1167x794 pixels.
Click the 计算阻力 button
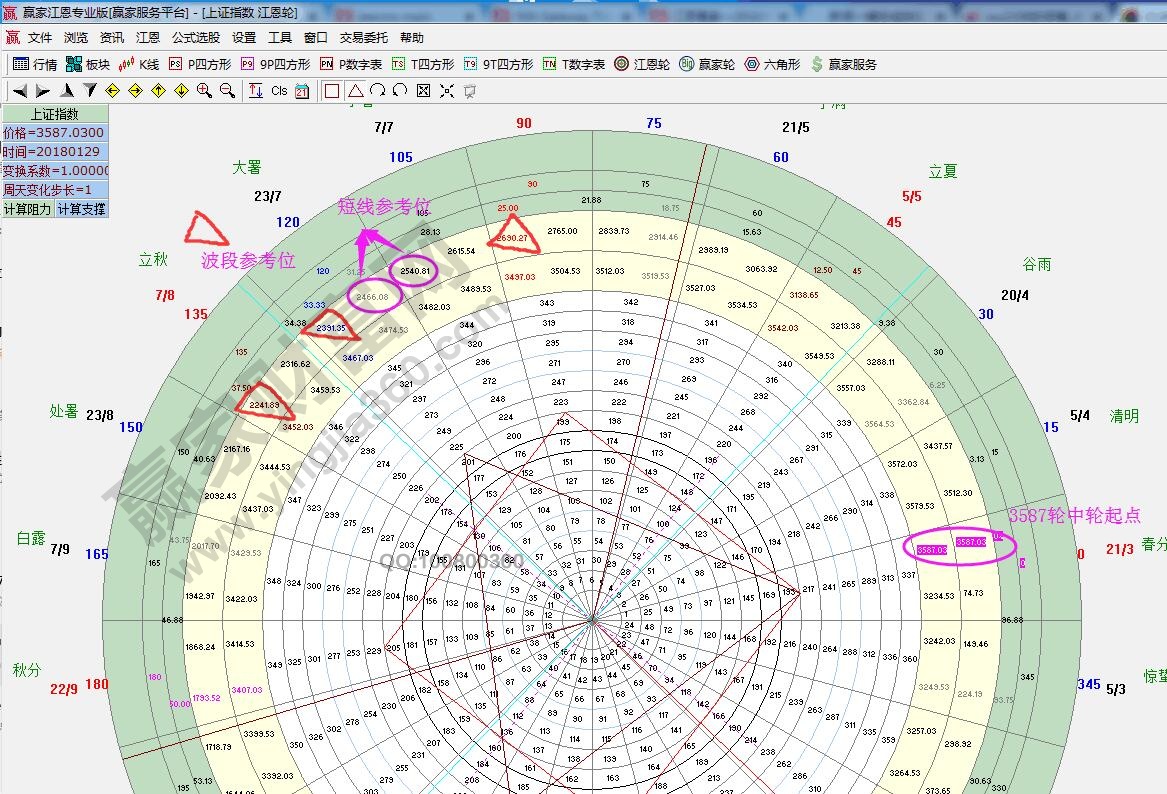pos(27,209)
